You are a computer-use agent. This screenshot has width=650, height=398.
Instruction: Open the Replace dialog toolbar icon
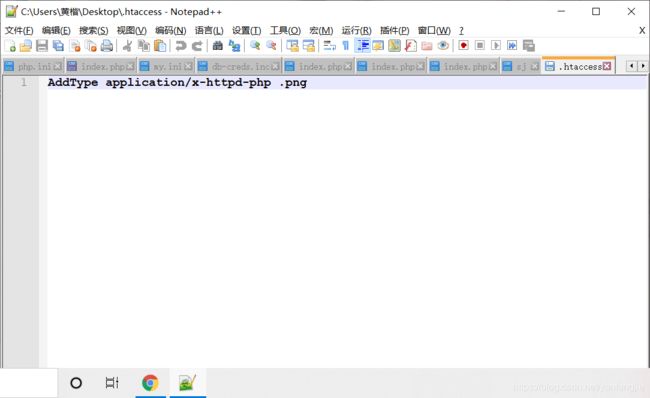coord(234,46)
